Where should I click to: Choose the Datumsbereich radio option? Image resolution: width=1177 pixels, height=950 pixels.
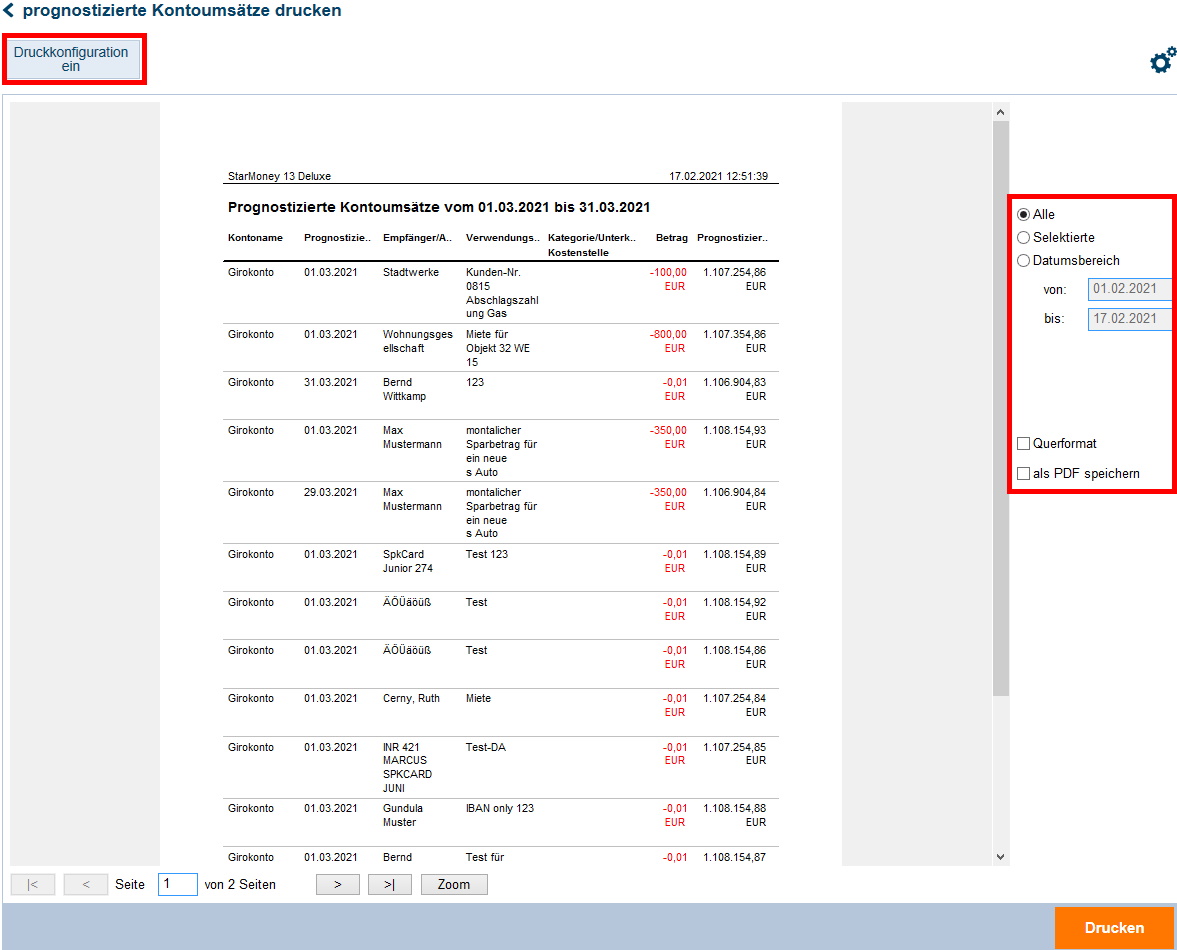1023,261
